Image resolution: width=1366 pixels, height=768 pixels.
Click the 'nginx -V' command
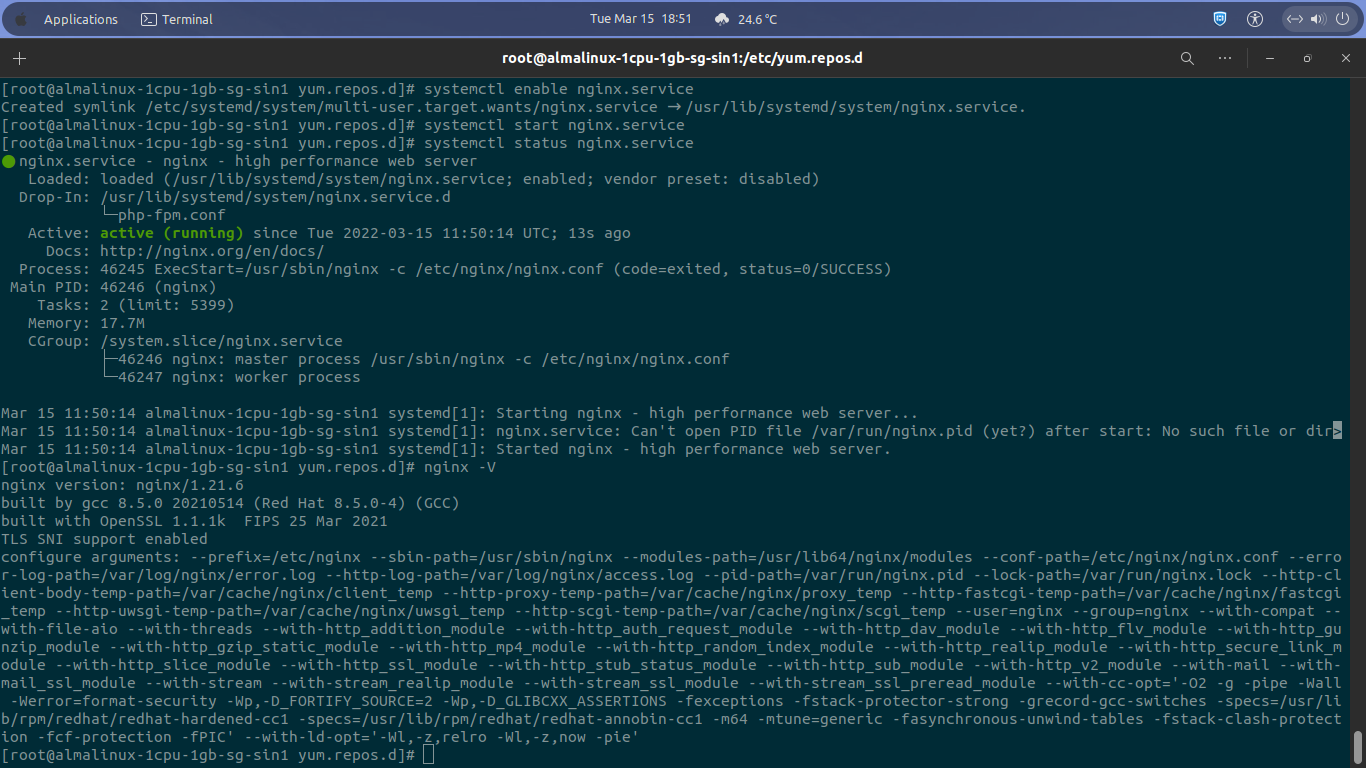pyautogui.click(x=460, y=467)
